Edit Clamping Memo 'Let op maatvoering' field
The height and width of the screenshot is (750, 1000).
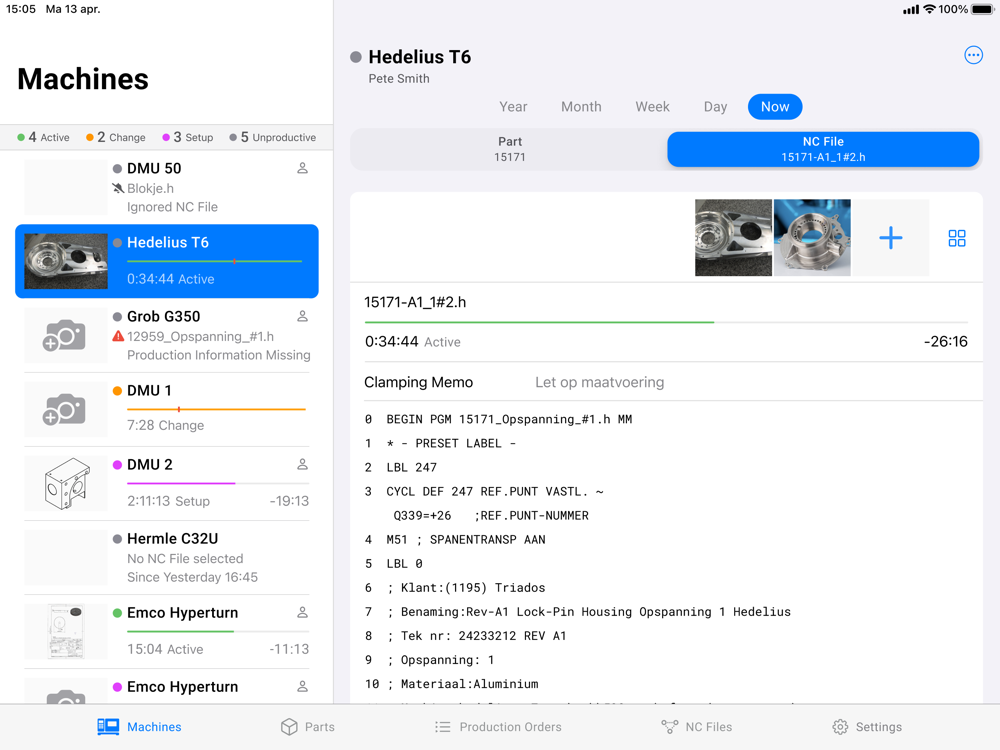[599, 382]
